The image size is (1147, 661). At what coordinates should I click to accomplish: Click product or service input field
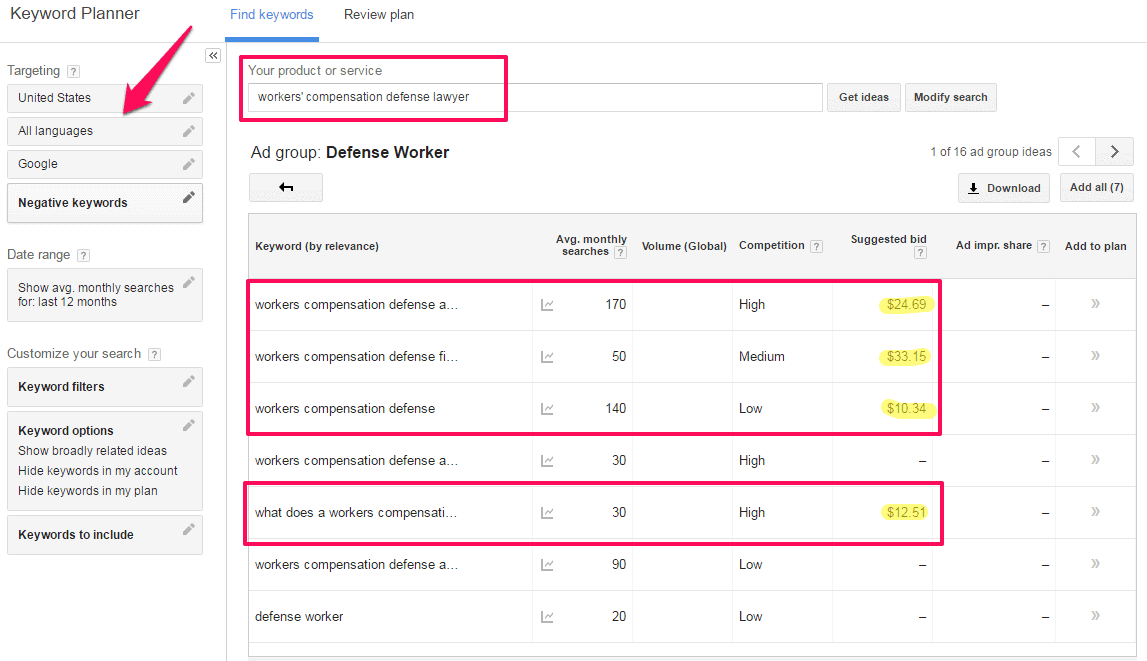click(x=535, y=97)
